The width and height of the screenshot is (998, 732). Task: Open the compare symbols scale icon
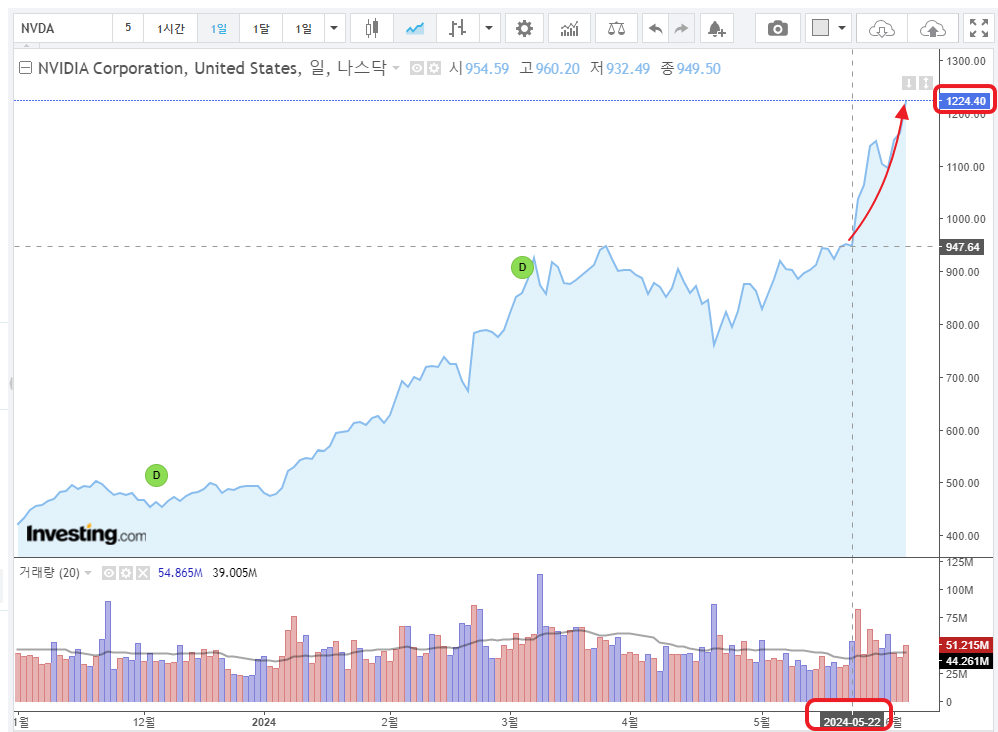[x=616, y=28]
